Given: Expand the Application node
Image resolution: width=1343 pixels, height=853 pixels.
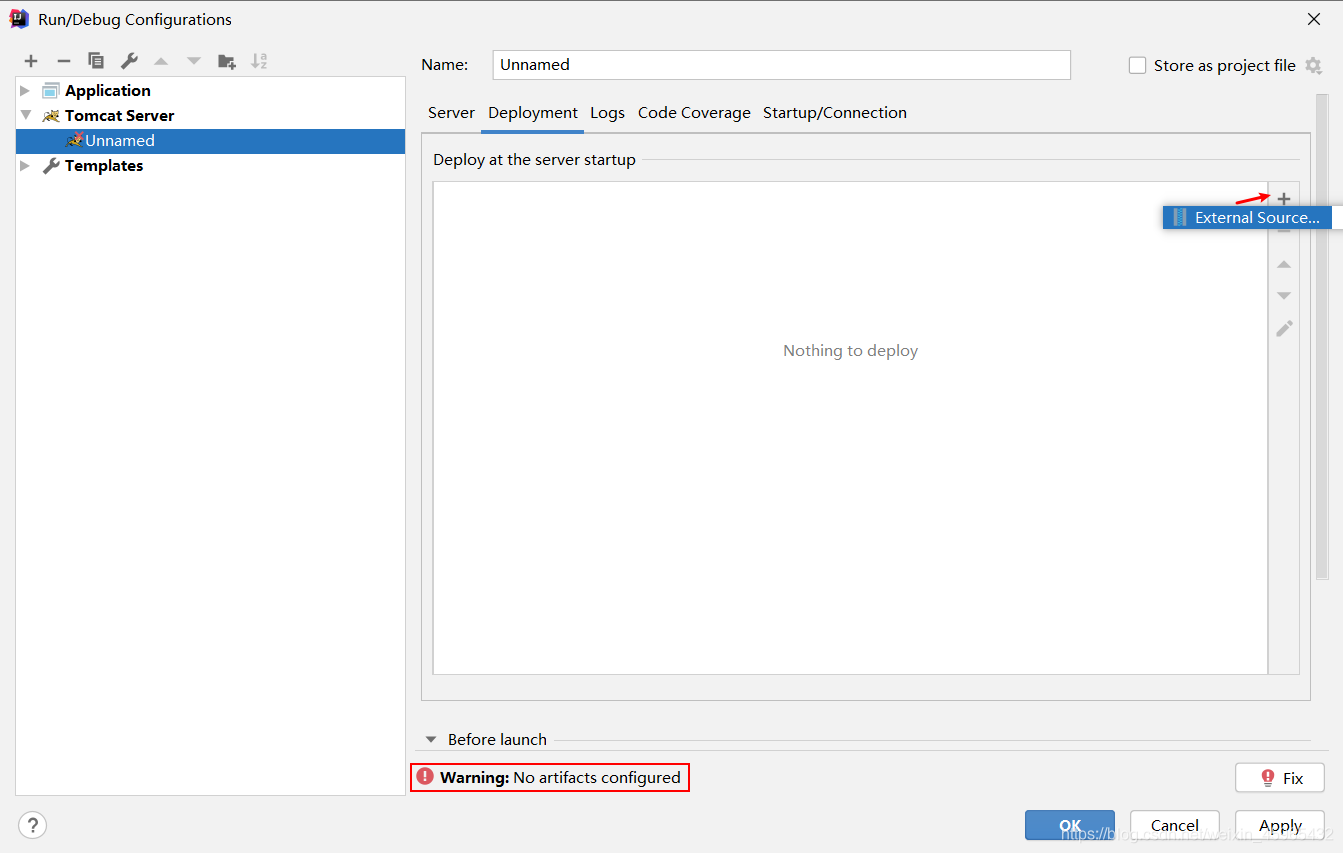Looking at the screenshot, I should tap(24, 89).
